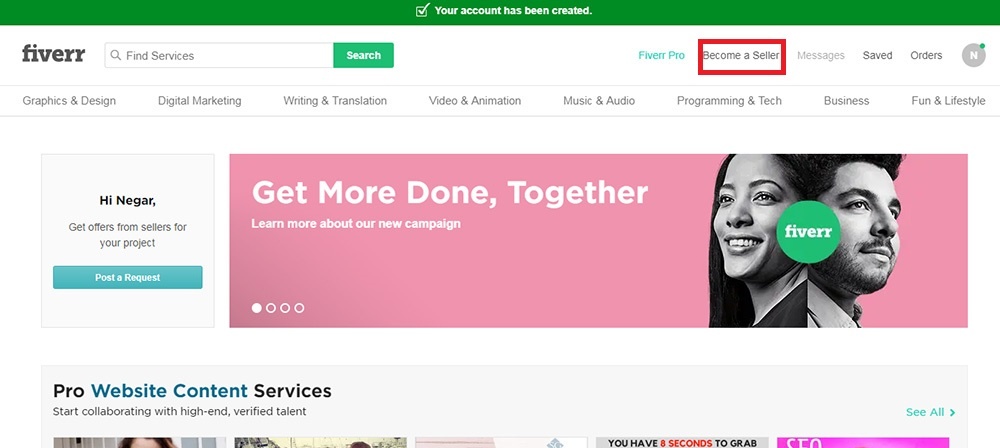Viewport: 1000px width, 448px height.
Task: Click the Hi Negar greeting text
Action: pyautogui.click(x=128, y=200)
